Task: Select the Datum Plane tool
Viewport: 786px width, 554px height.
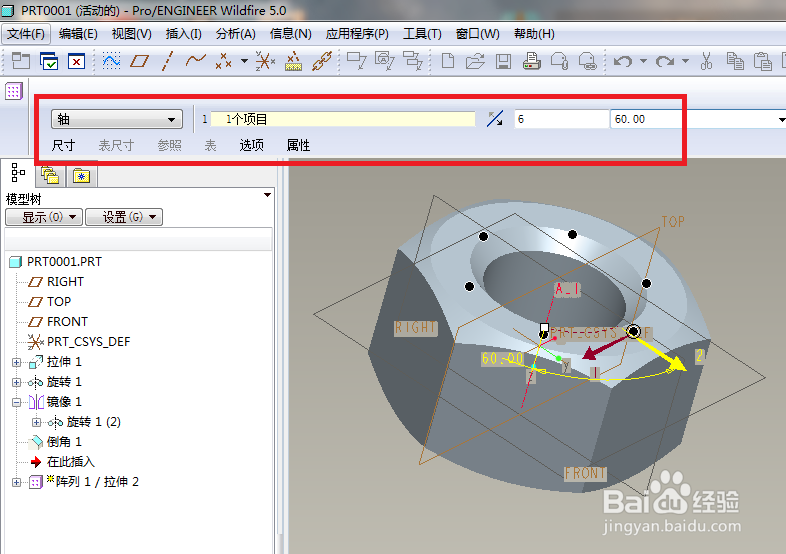Action: tap(139, 61)
